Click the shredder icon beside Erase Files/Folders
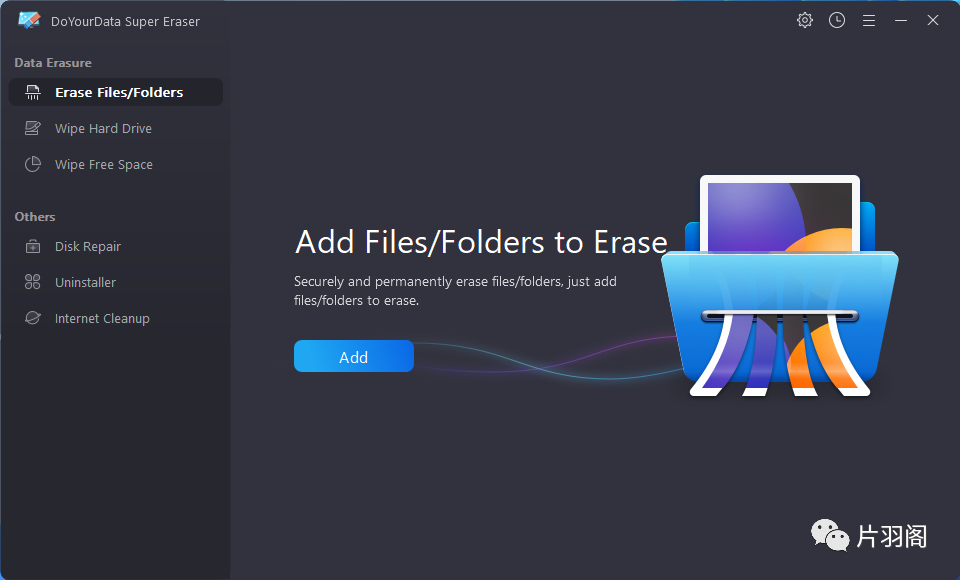Viewport: 960px width, 580px height. pos(32,92)
